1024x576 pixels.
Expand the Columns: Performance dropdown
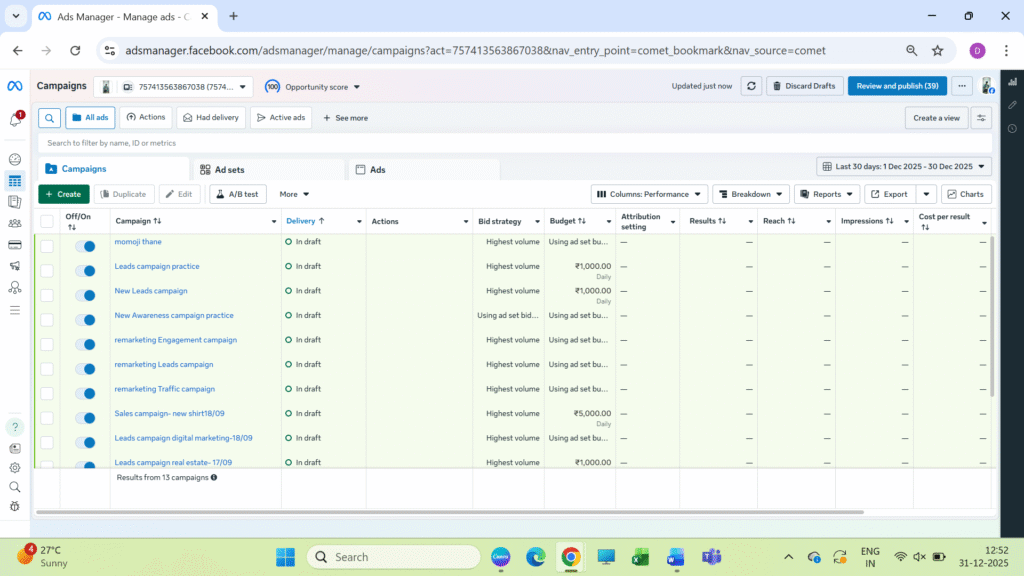(x=649, y=194)
